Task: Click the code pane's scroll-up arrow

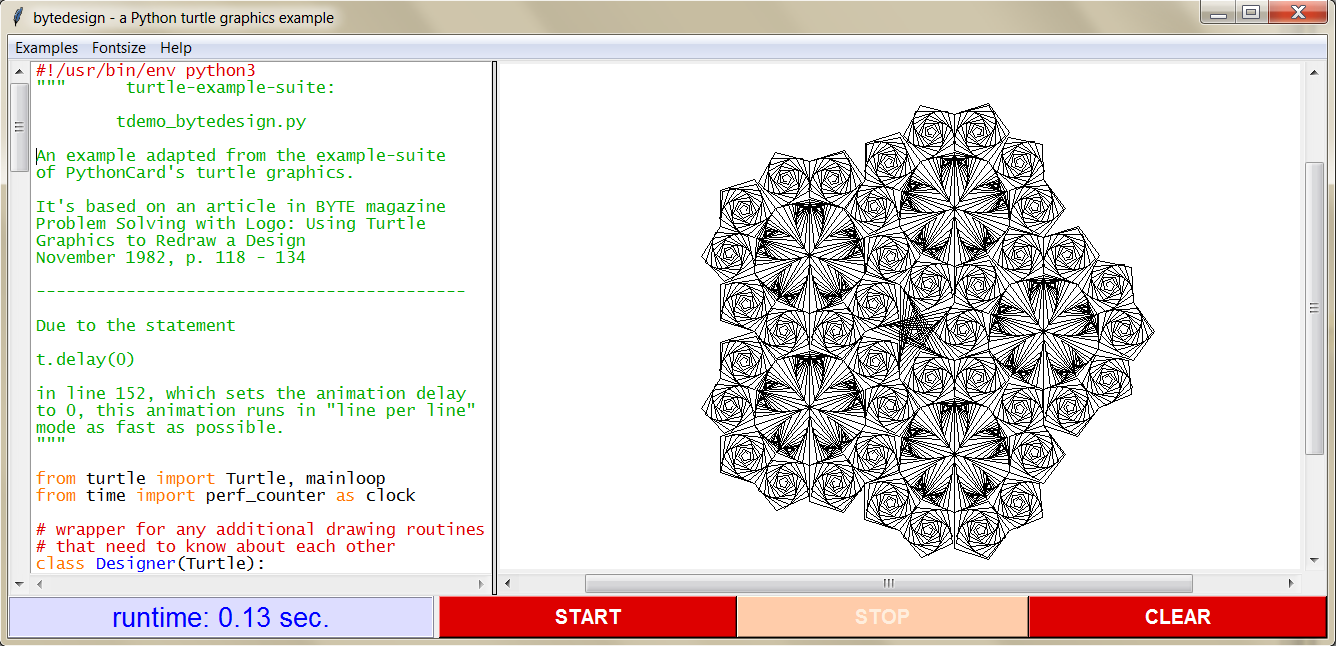Action: pos(19,71)
